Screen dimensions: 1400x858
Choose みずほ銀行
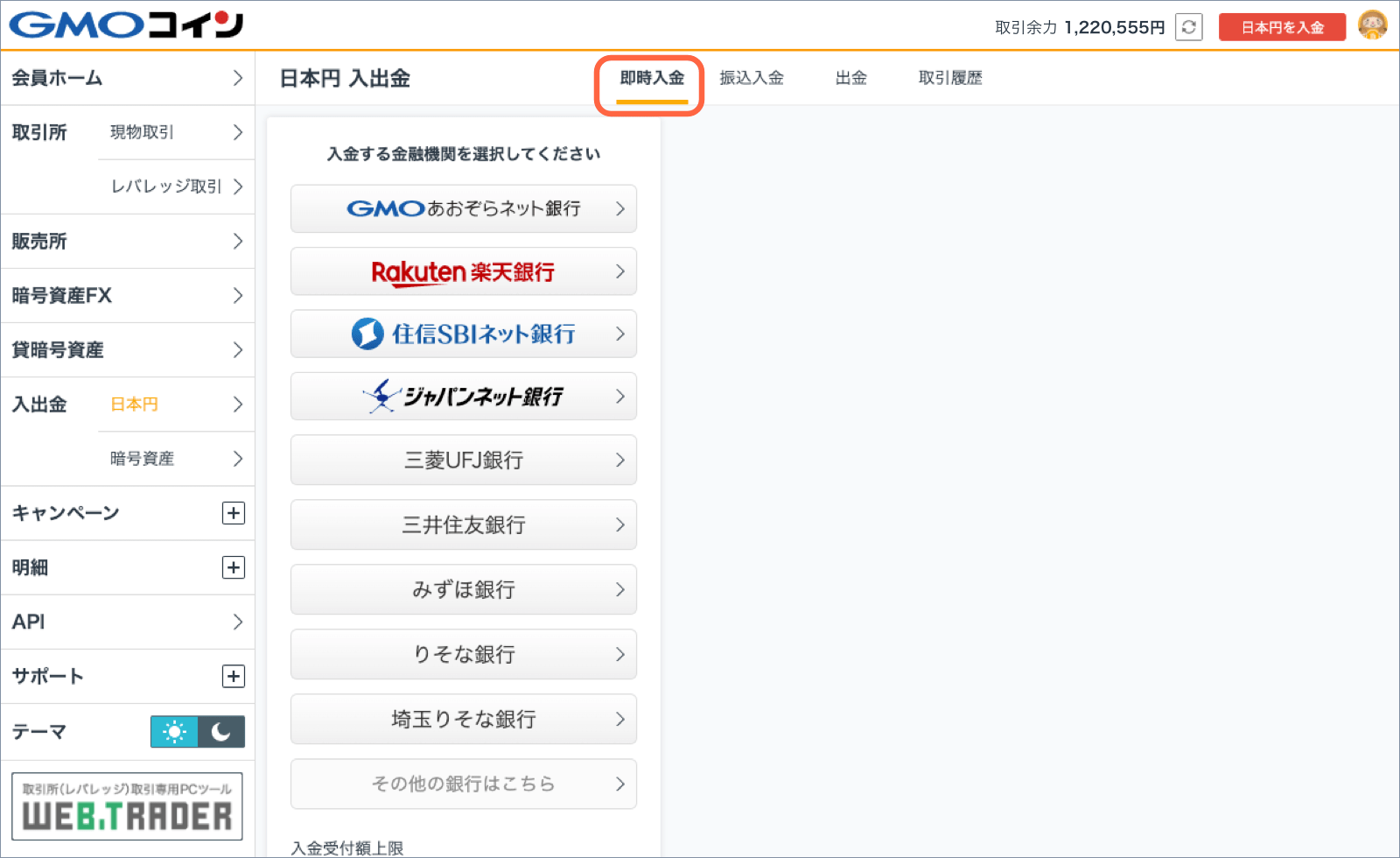click(x=464, y=589)
